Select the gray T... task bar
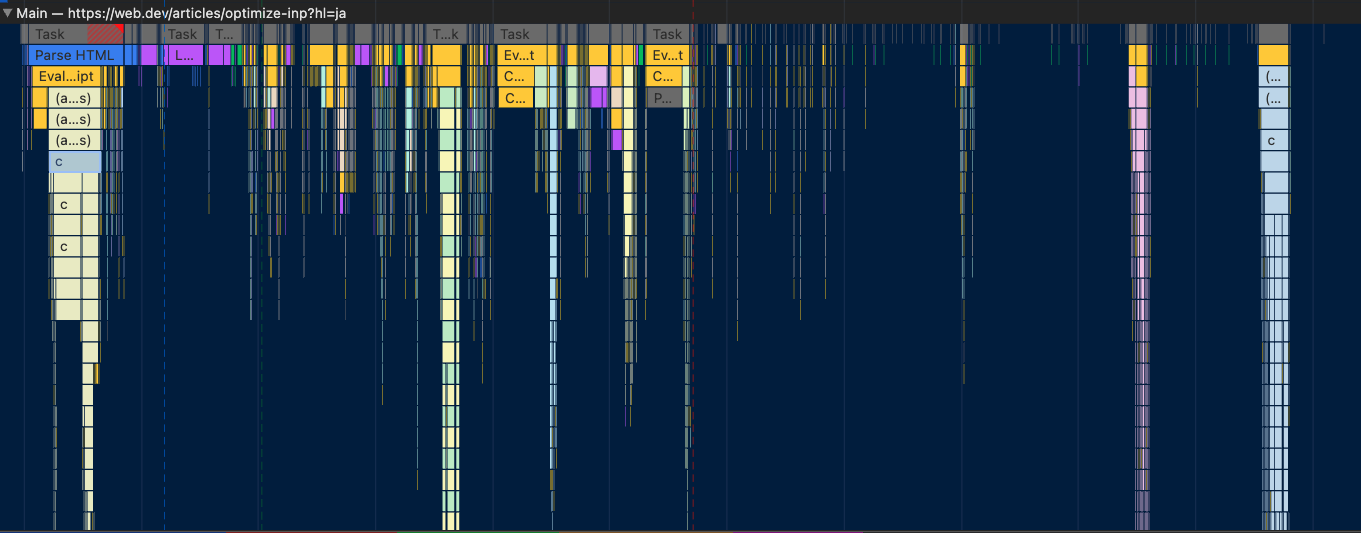This screenshot has width=1361, height=533. point(223,34)
